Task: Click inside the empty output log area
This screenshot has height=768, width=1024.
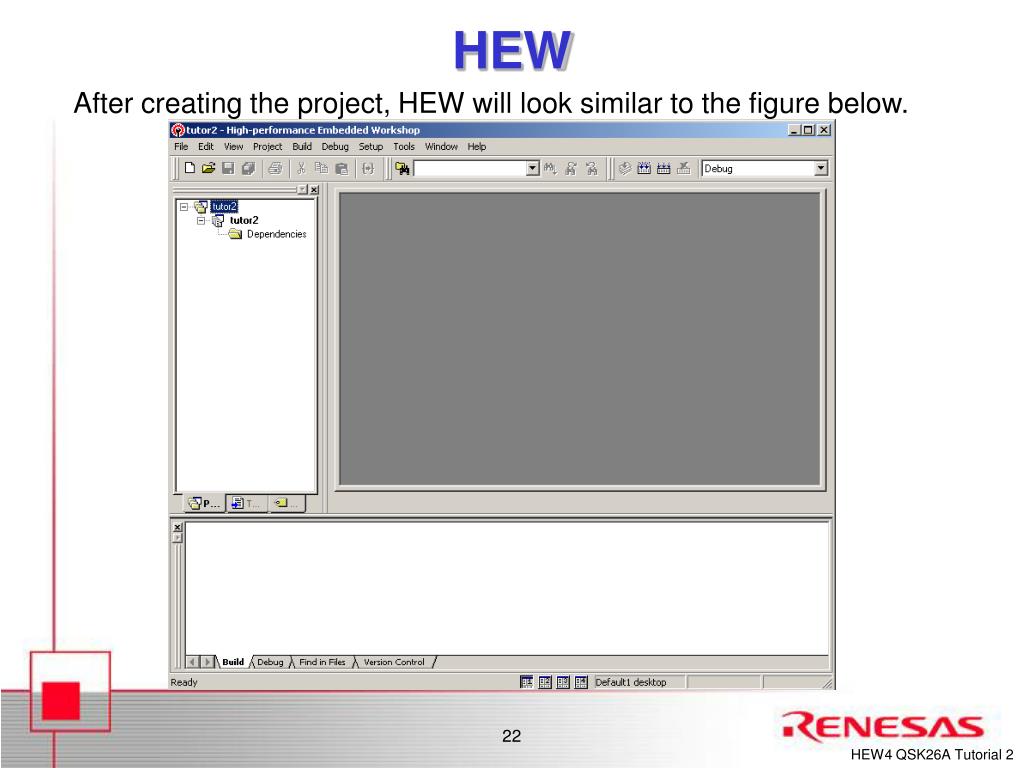Action: [507, 588]
